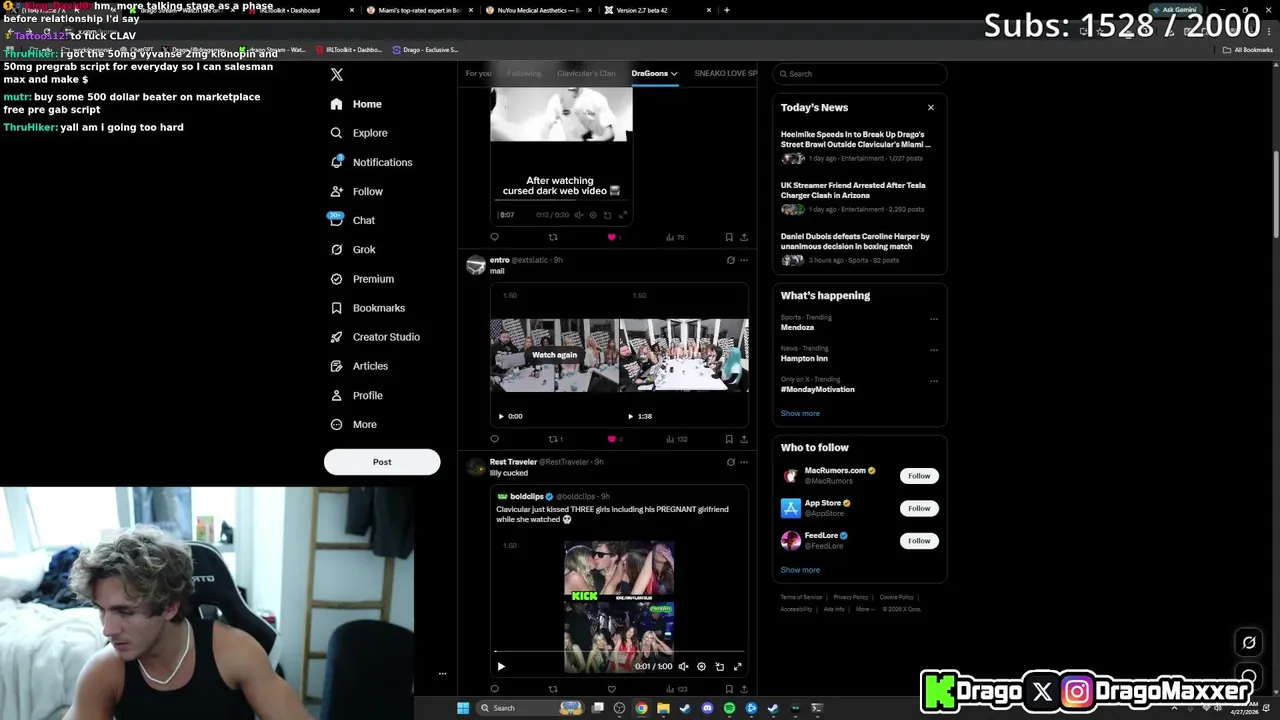Screen dimensions: 1280x720
Task: Click the Post button
Action: click(x=382, y=462)
